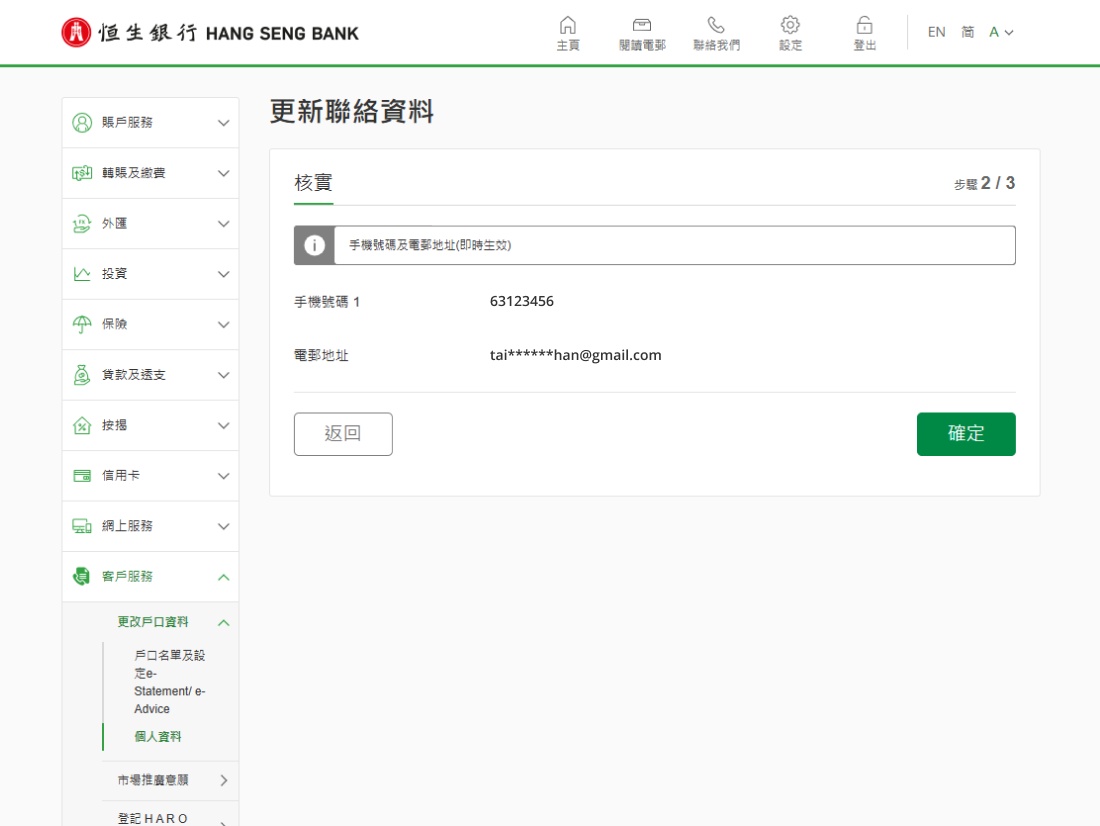Switch language to EN

[x=936, y=32]
